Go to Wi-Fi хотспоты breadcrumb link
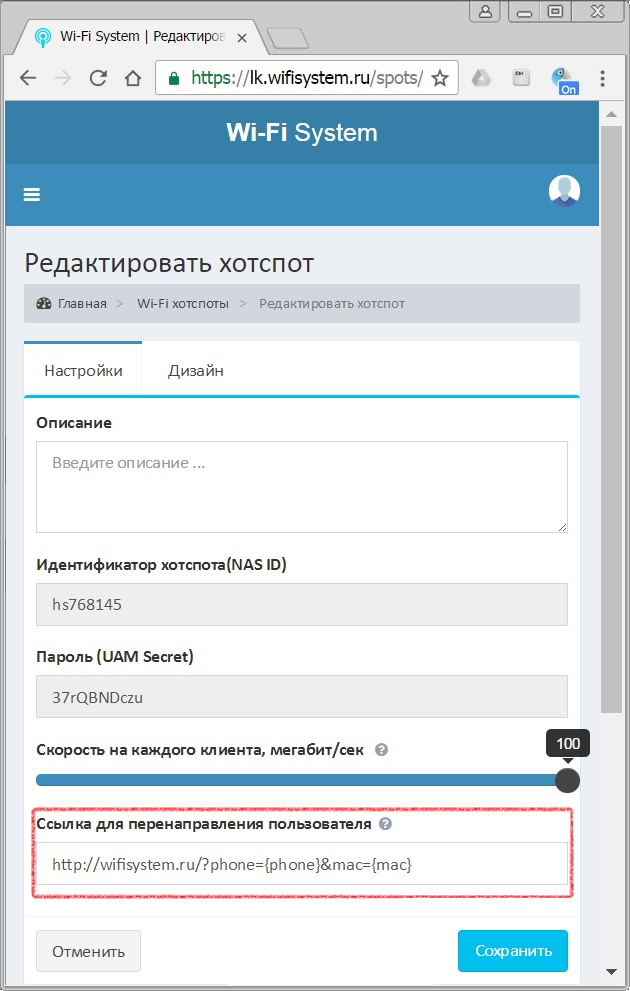Viewport: 630px width, 991px height. pos(183,303)
